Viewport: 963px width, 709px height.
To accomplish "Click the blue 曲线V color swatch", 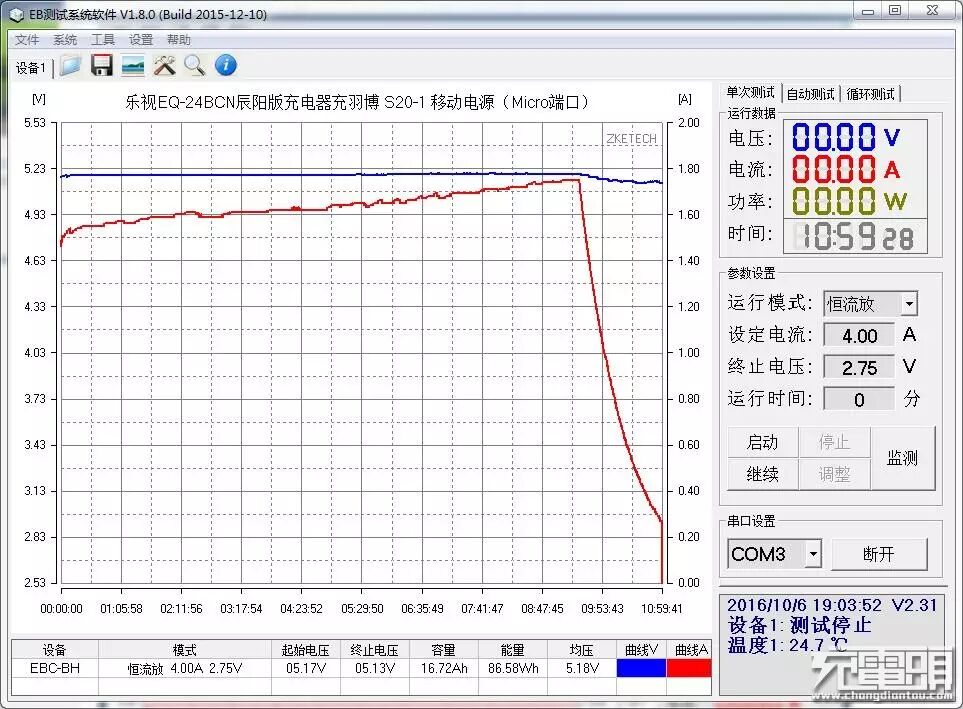I will point(641,668).
